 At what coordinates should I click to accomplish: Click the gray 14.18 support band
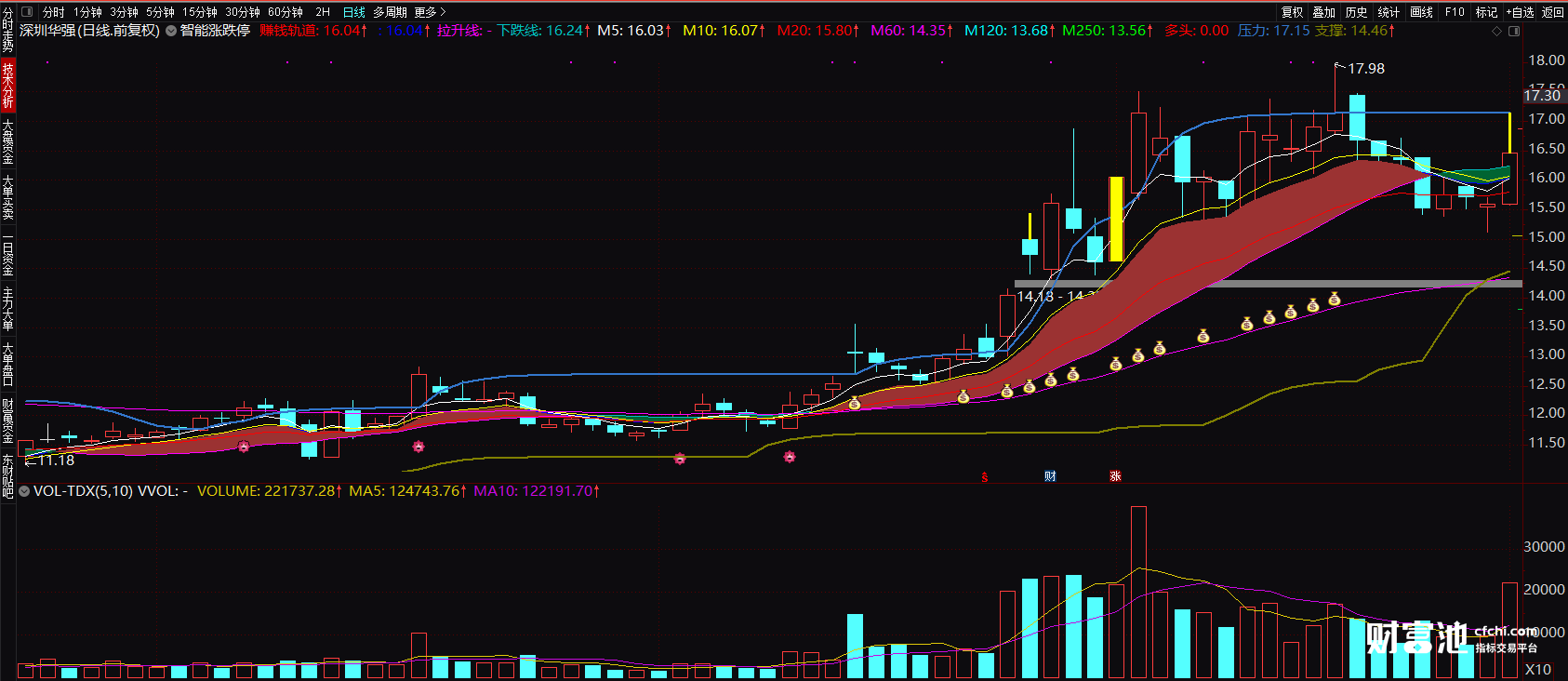point(1269,284)
